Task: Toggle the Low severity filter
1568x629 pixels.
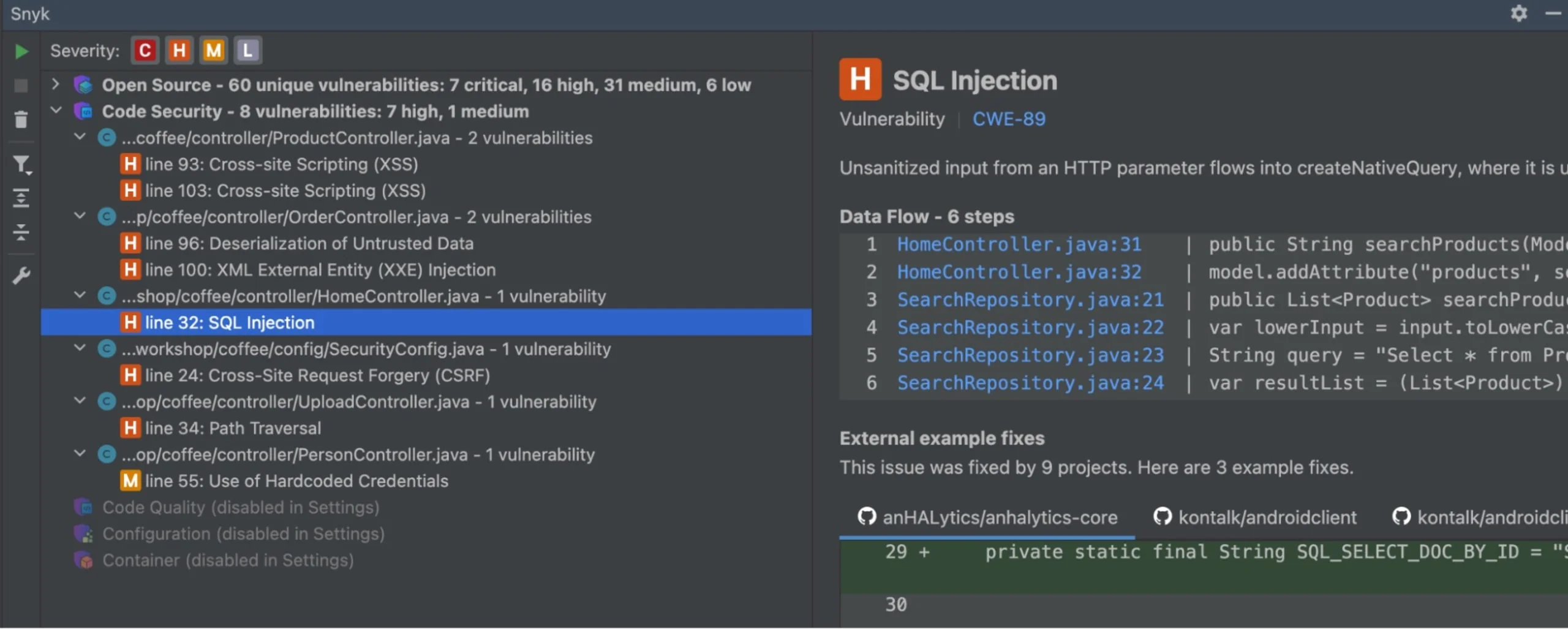Action: [247, 50]
